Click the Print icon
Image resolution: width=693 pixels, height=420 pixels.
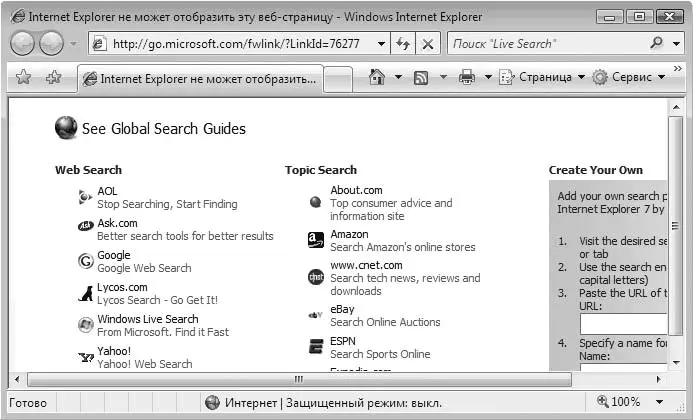[467, 77]
